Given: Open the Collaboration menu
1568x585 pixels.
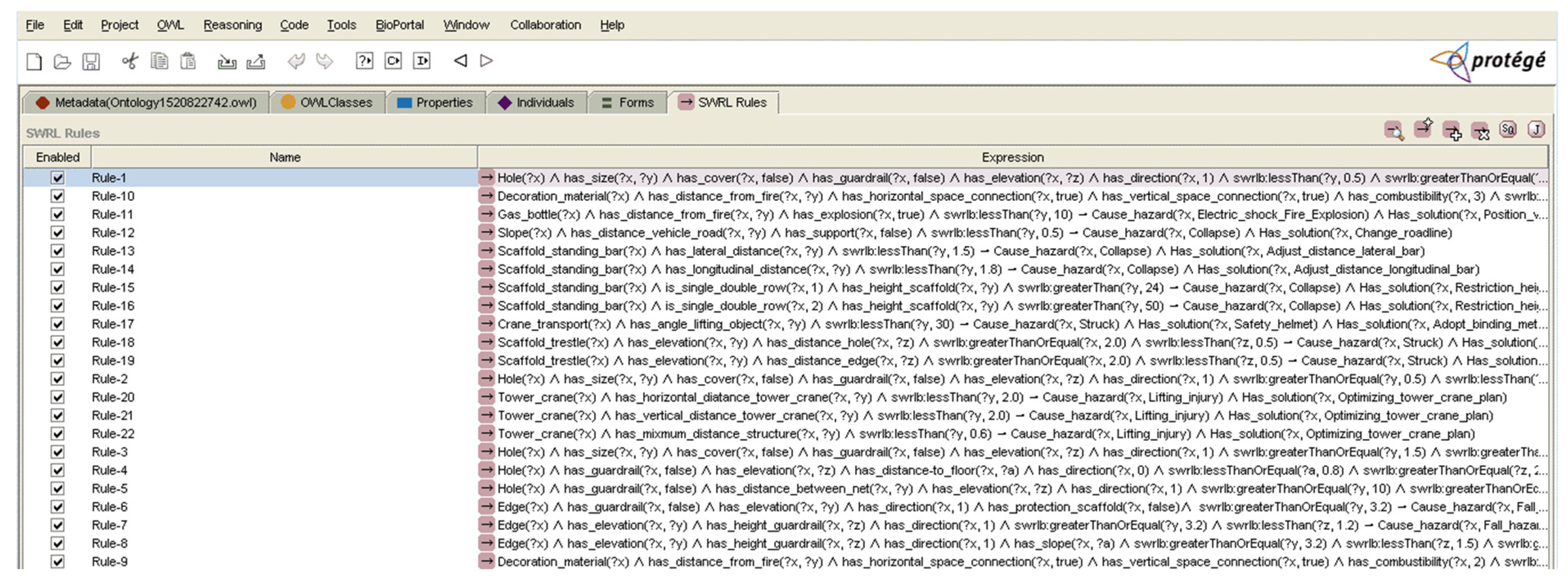Looking at the screenshot, I should (545, 25).
